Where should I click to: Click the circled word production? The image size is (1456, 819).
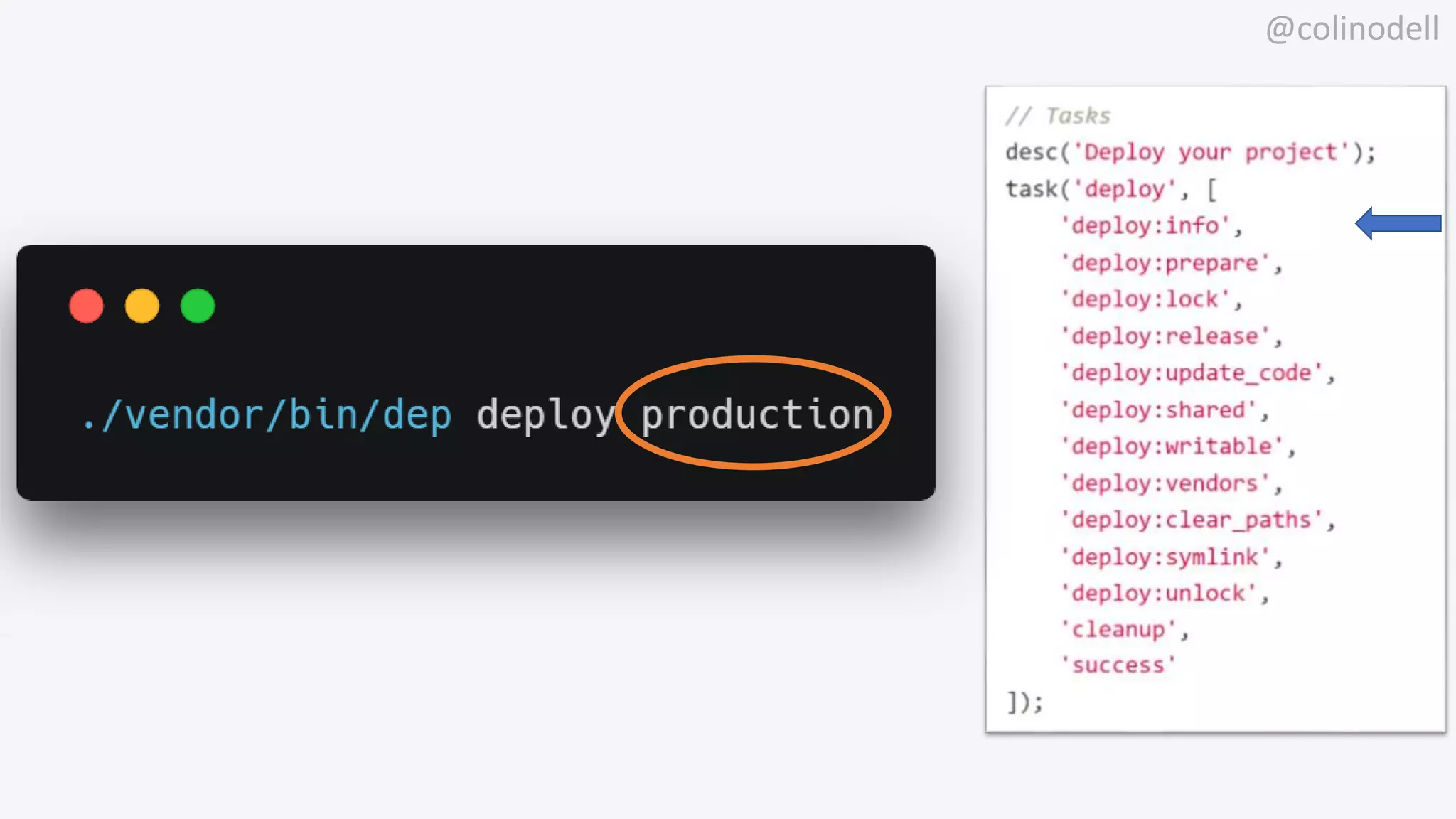756,414
